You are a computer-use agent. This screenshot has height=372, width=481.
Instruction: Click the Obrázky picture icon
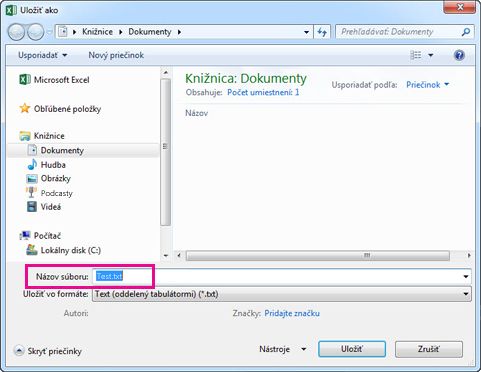[32, 179]
